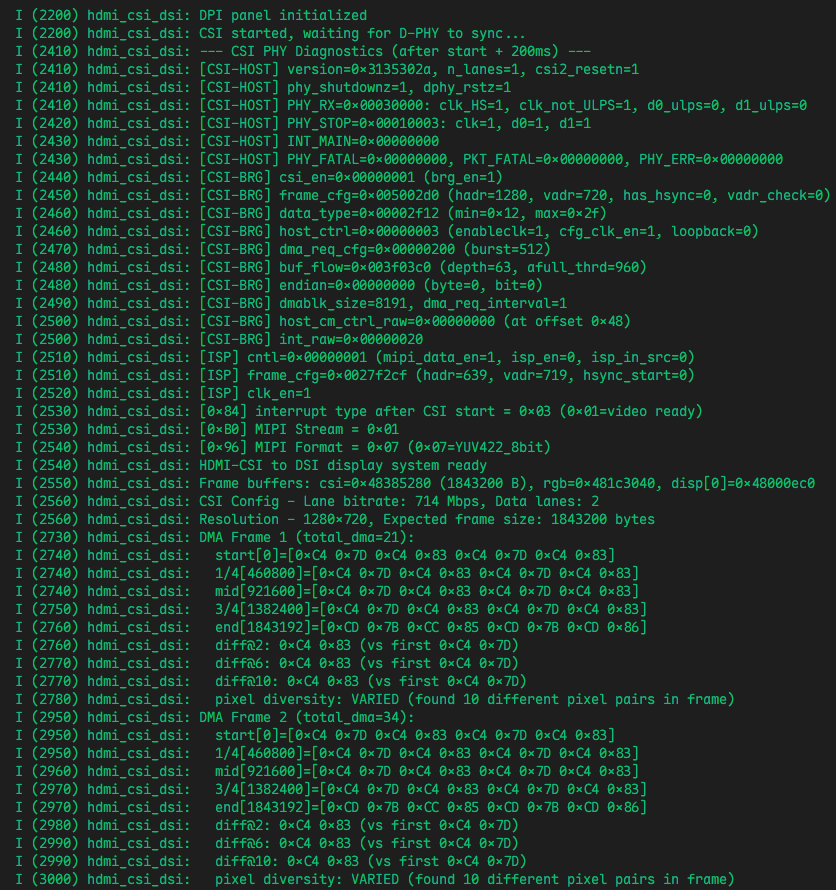This screenshot has height=890, width=836.
Task: Click the last 'pixel diversity: VARIED' line
Action: click(x=375, y=880)
